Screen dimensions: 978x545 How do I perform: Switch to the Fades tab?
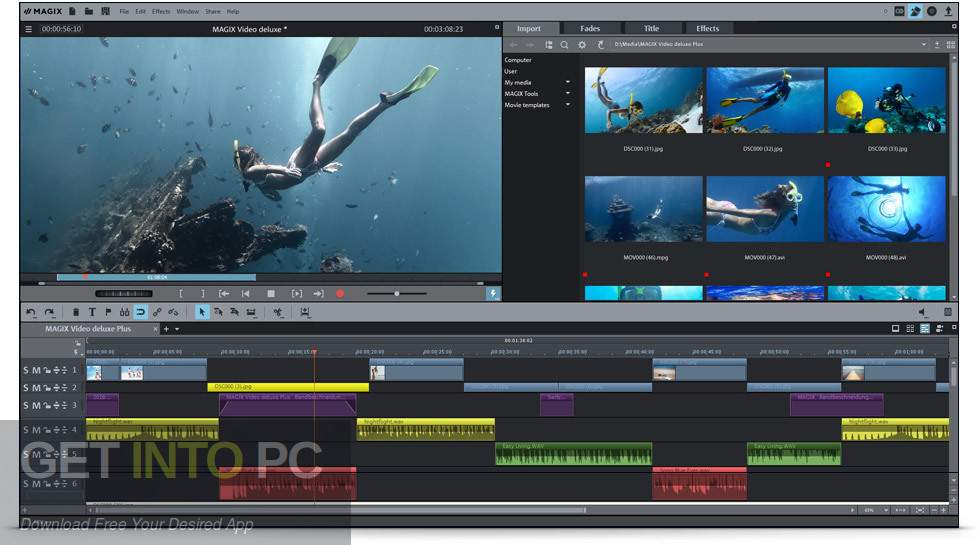590,29
